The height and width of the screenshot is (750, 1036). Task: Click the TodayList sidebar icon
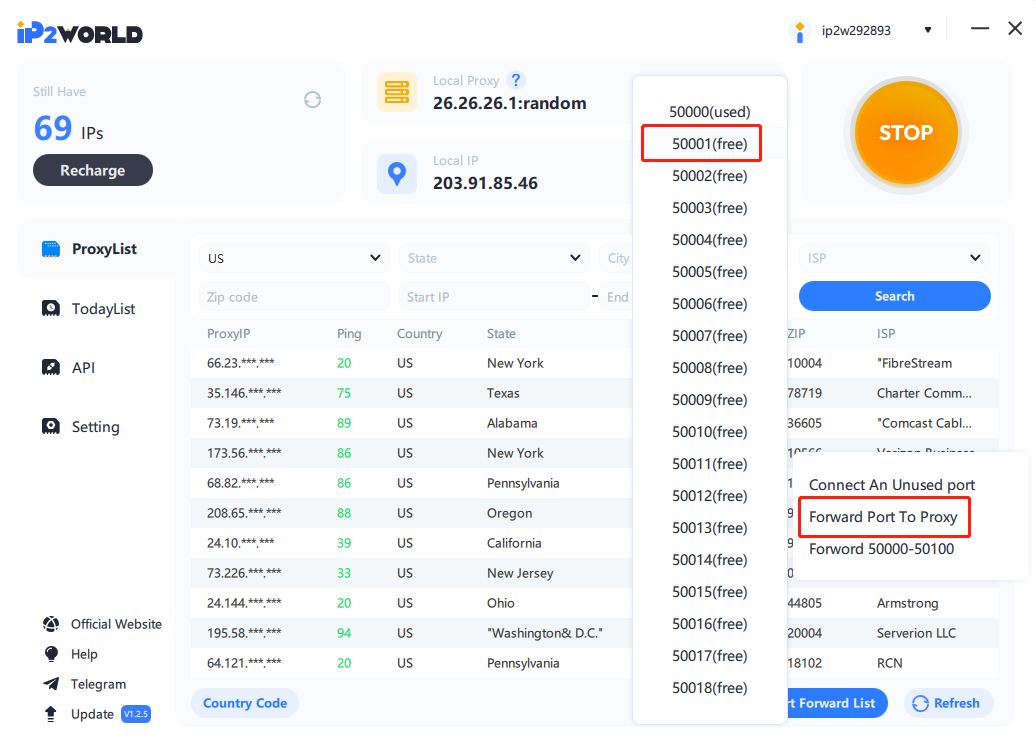pos(51,309)
